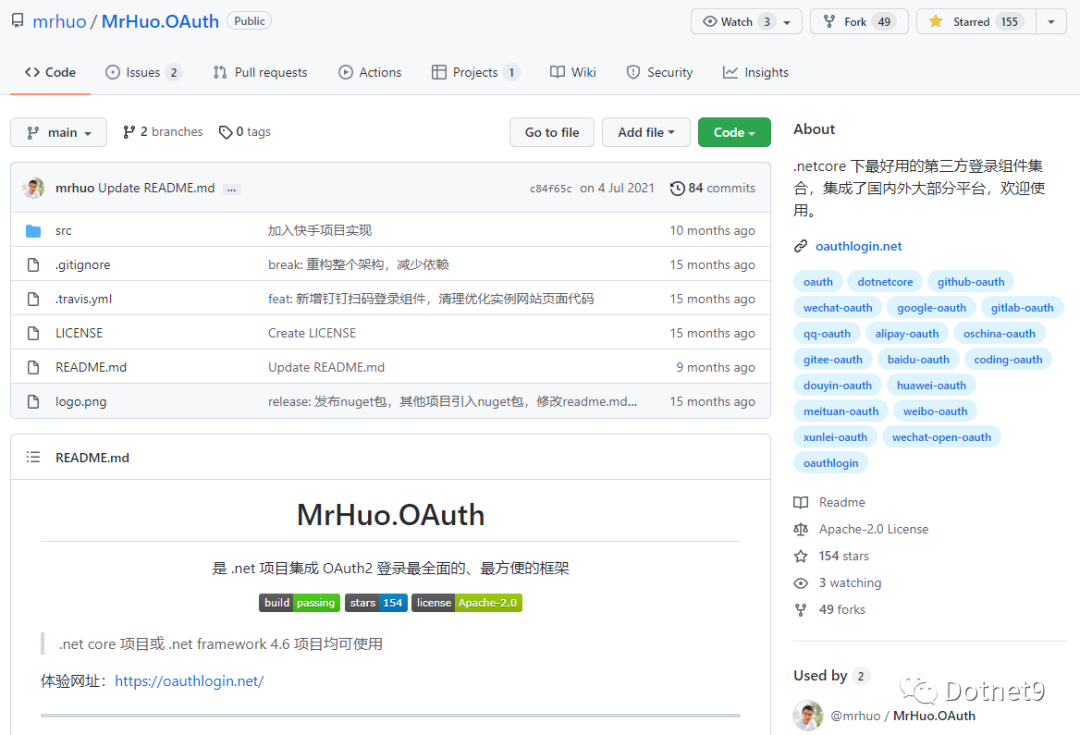1080x735 pixels.
Task: Open the Add file dropdown
Action: tap(646, 132)
